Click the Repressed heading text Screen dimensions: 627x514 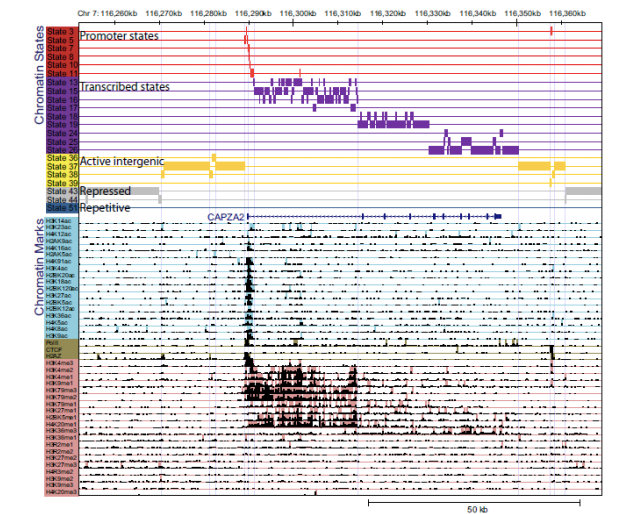click(x=105, y=191)
